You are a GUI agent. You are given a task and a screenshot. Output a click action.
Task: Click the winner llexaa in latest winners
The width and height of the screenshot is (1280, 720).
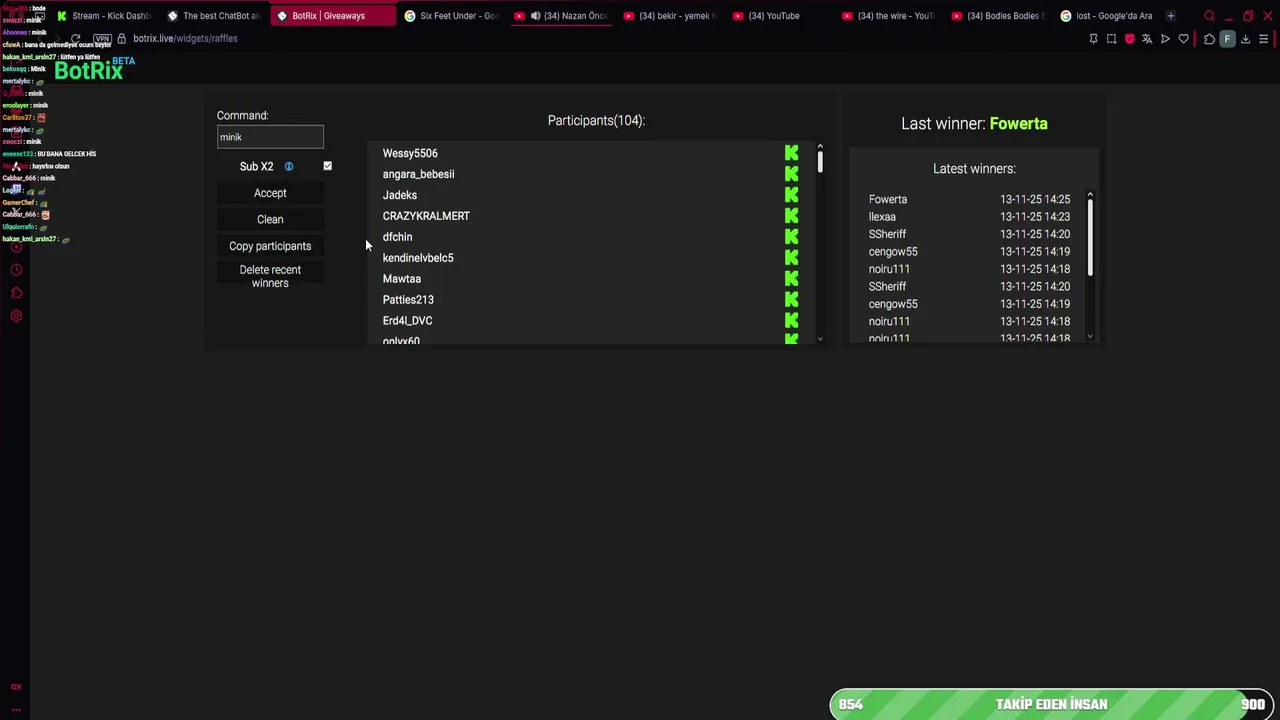click(882, 217)
